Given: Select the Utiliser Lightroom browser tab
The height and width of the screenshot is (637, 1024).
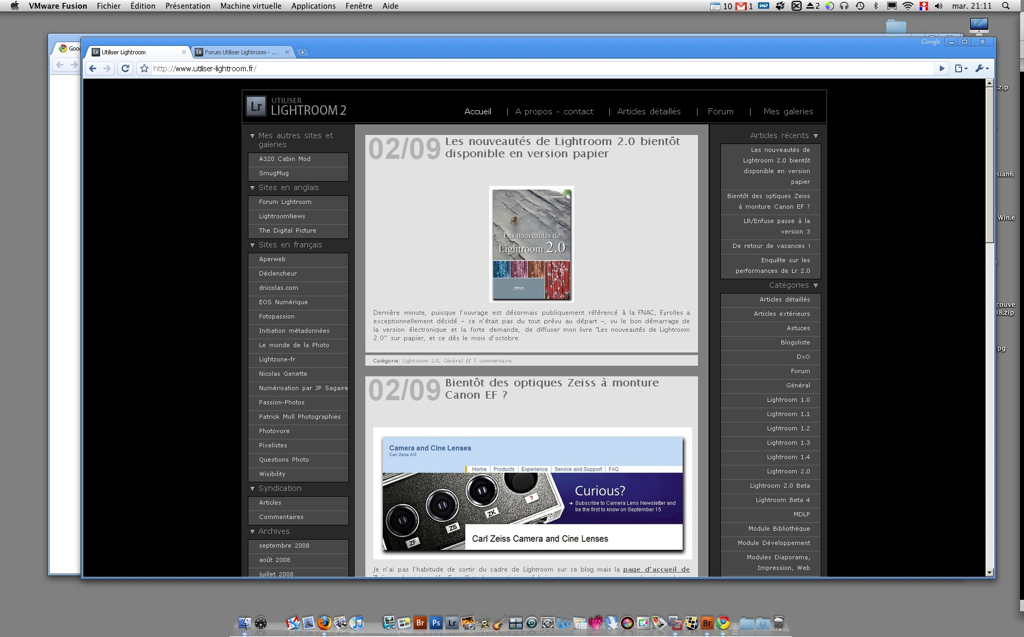Looking at the screenshot, I should (x=138, y=52).
